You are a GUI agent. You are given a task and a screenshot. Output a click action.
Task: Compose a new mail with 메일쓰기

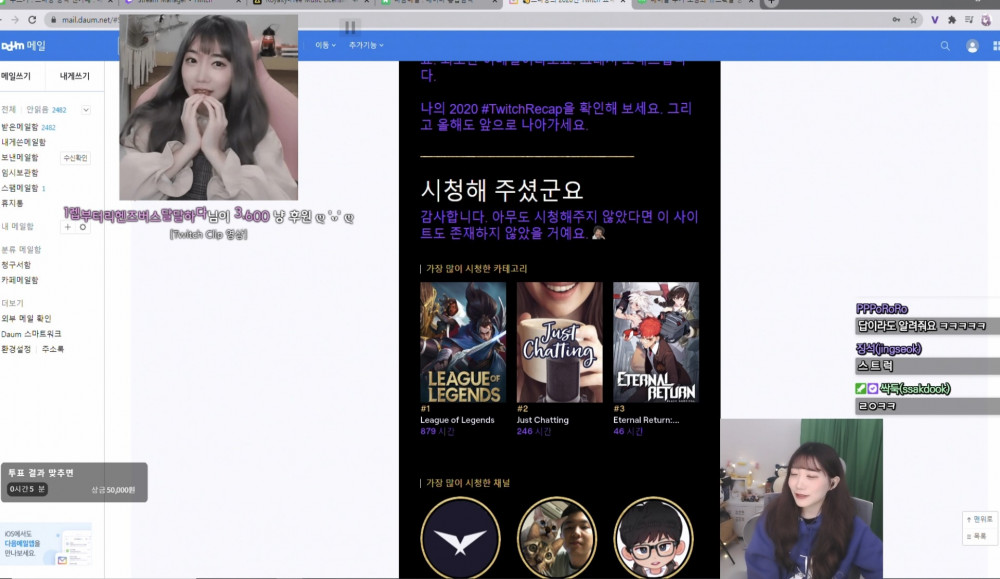16,76
